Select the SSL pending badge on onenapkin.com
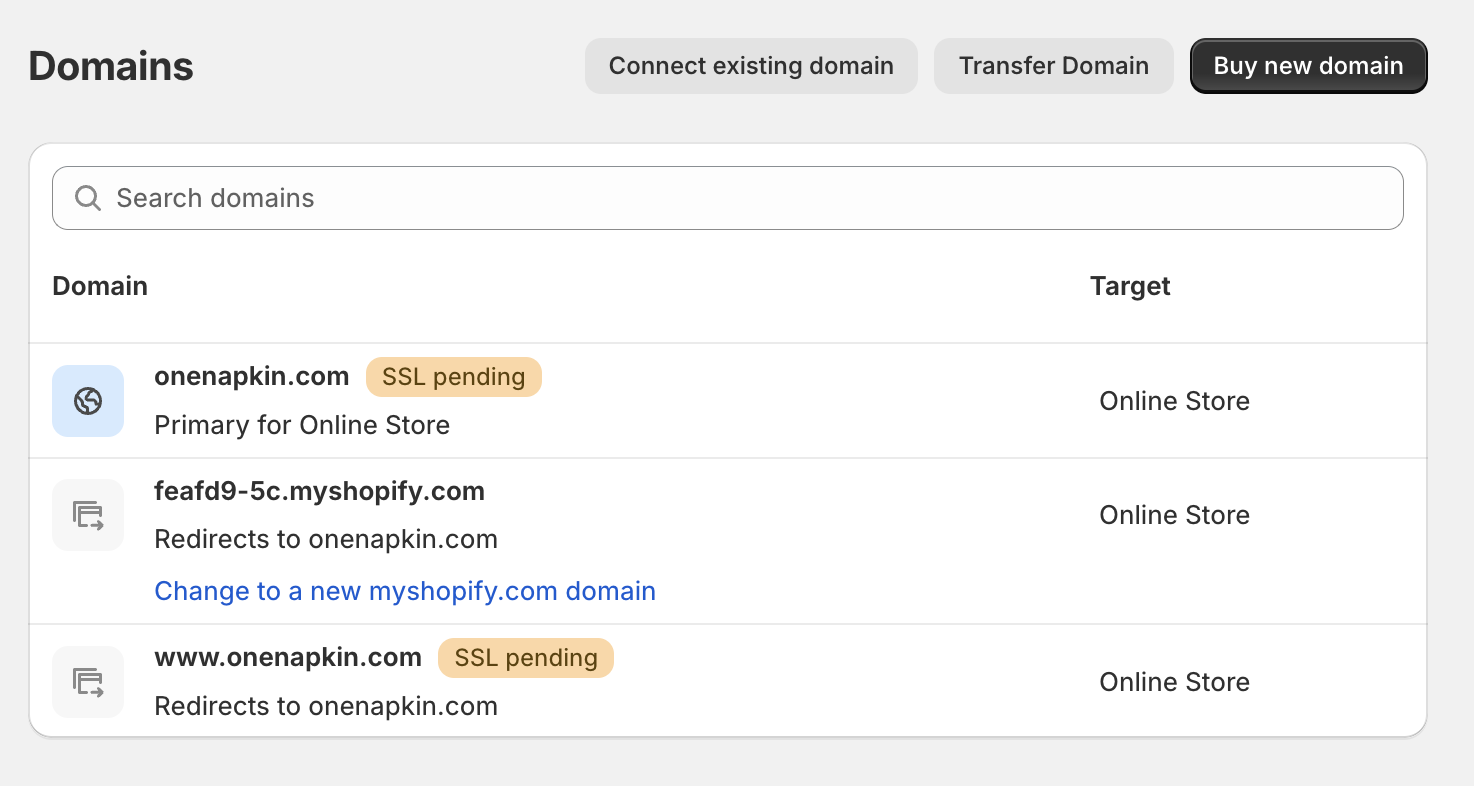The height and width of the screenshot is (786, 1474). click(454, 377)
